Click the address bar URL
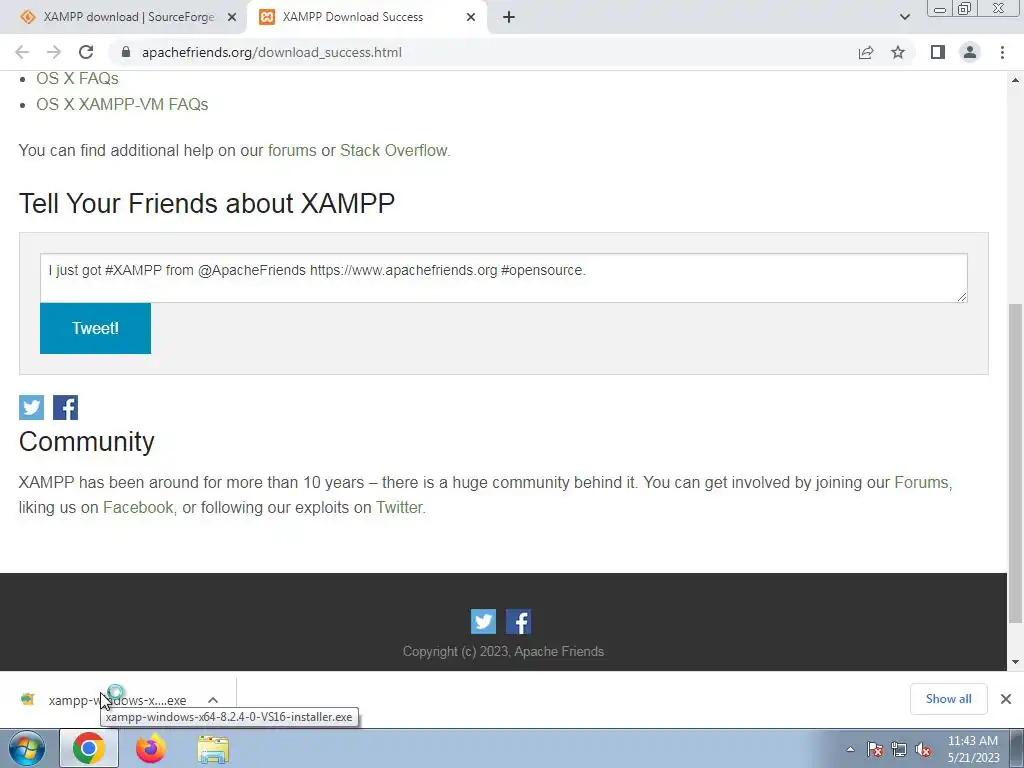 [x=272, y=52]
